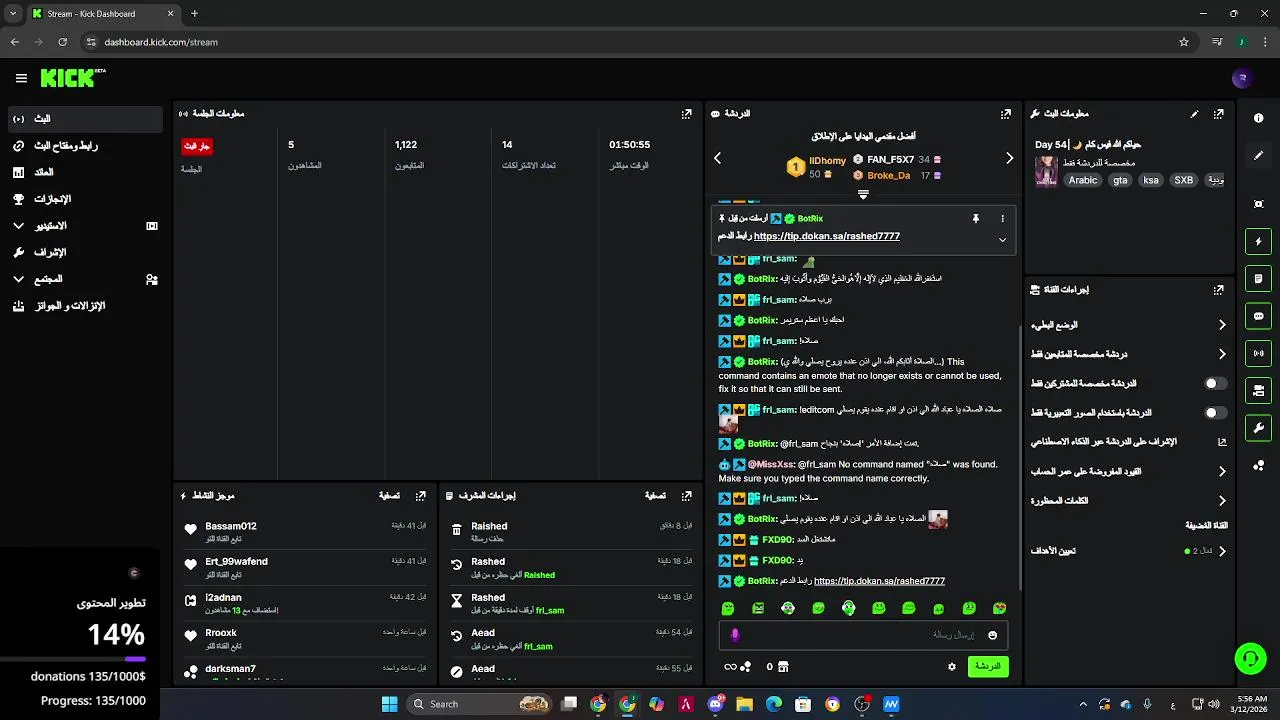Filter the activity feed
Viewport: 1280px width, 720px height.
tap(389, 495)
